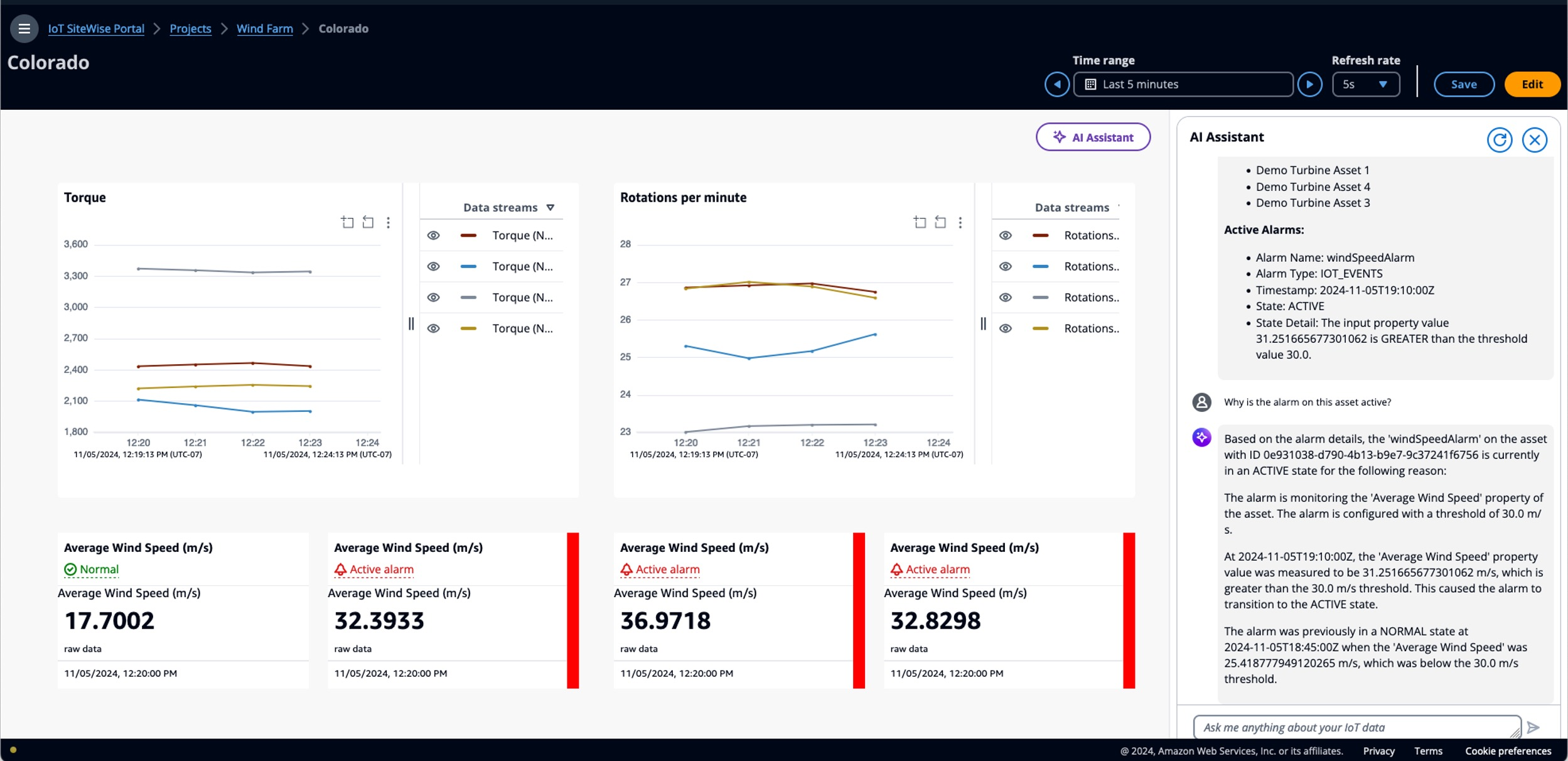
Task: Step time range forward with right arrow
Action: [1309, 84]
